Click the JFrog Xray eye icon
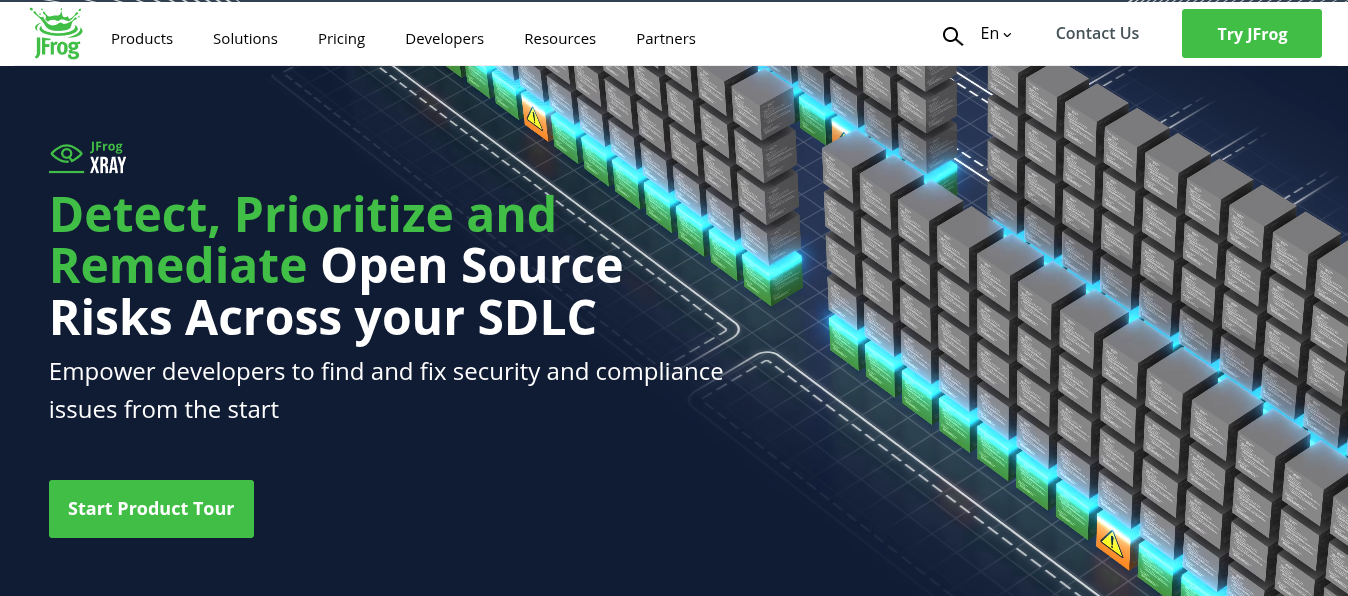The height and width of the screenshot is (596, 1348). 66,156
